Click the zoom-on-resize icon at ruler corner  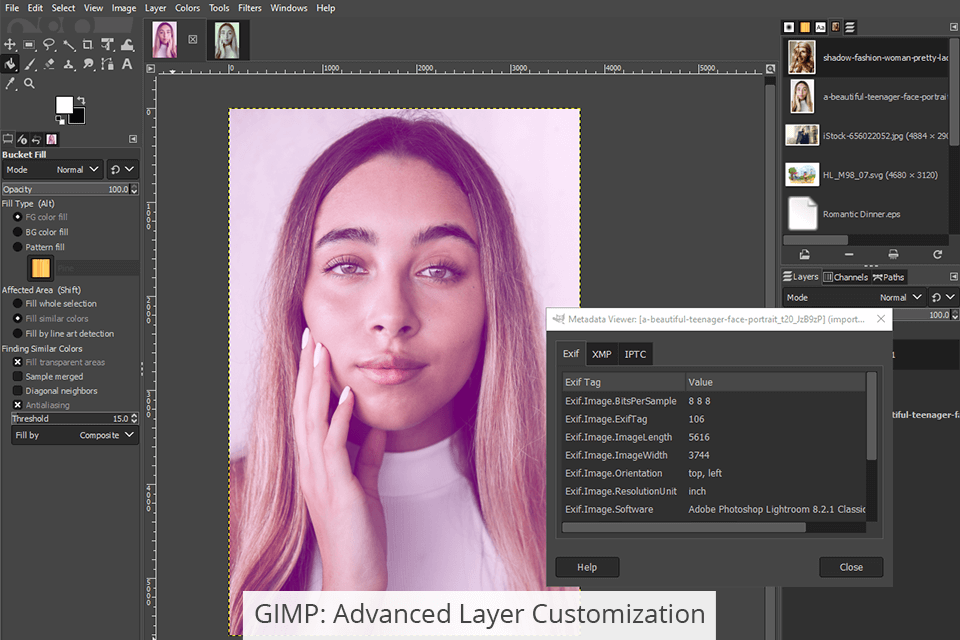(770, 69)
